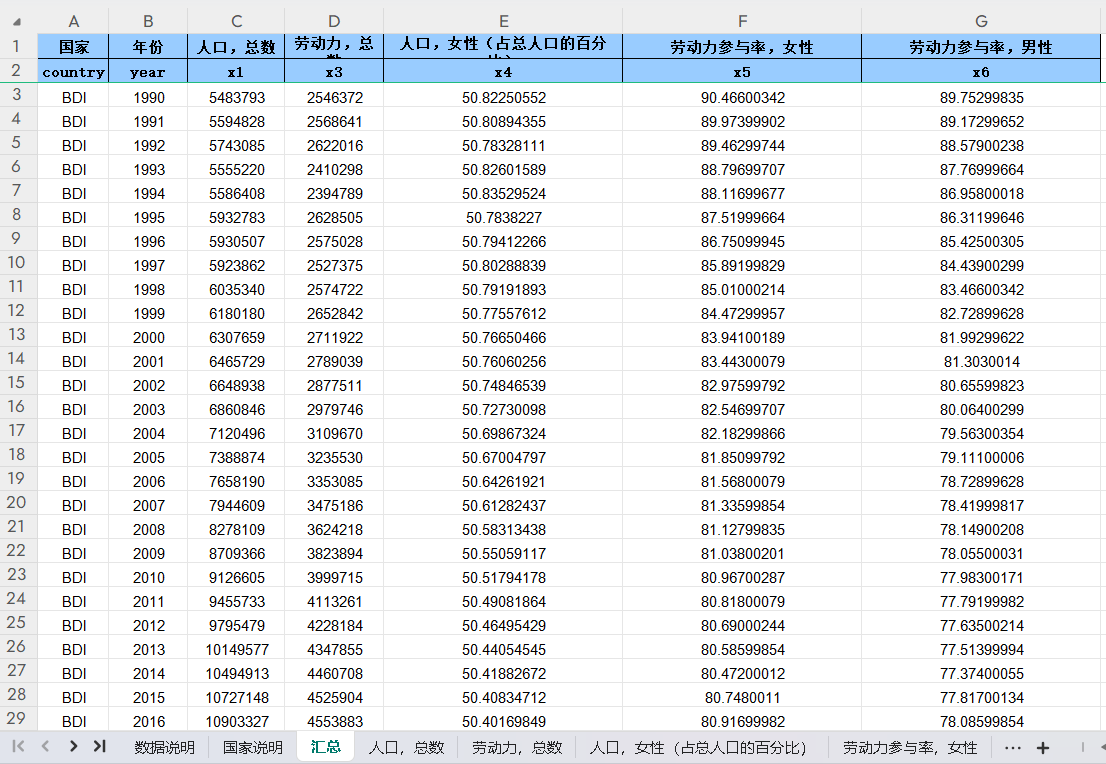Click header cell 劳动力参与率，女性

pyautogui.click(x=742, y=47)
